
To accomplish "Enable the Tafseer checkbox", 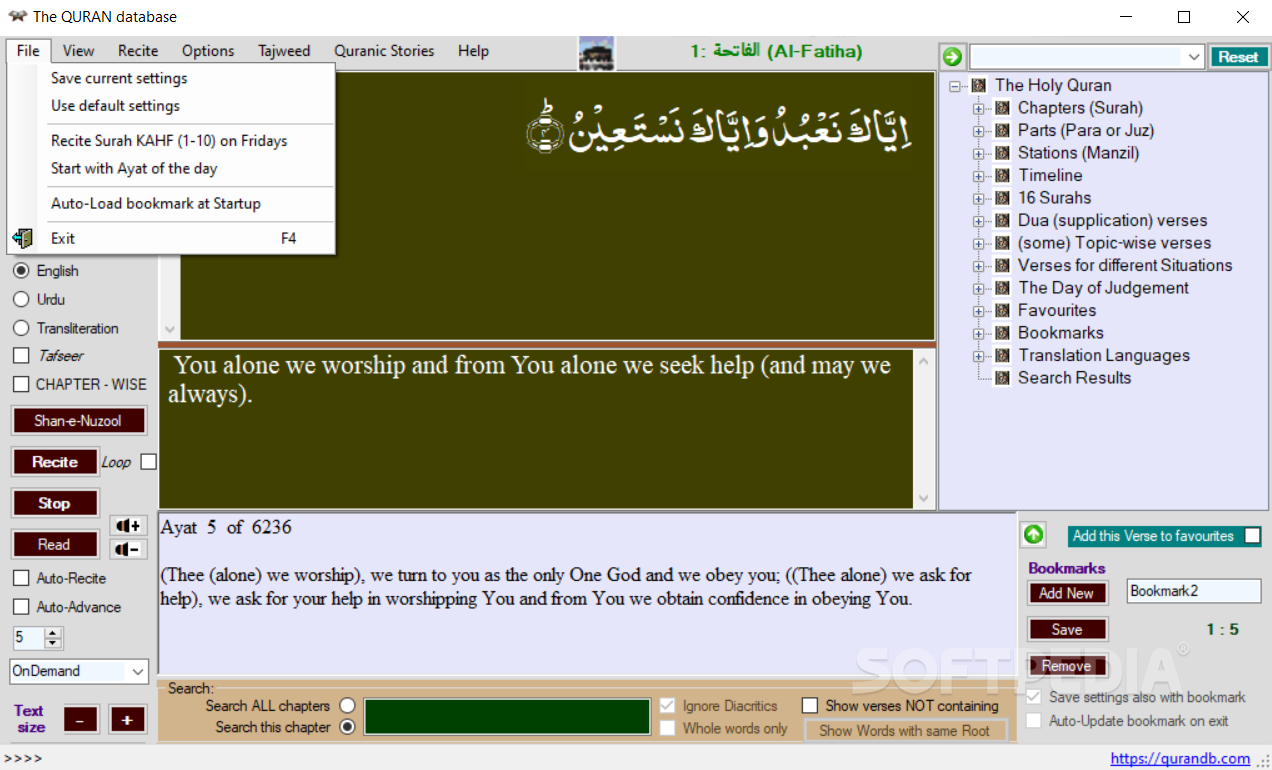I will pyautogui.click(x=20, y=355).
